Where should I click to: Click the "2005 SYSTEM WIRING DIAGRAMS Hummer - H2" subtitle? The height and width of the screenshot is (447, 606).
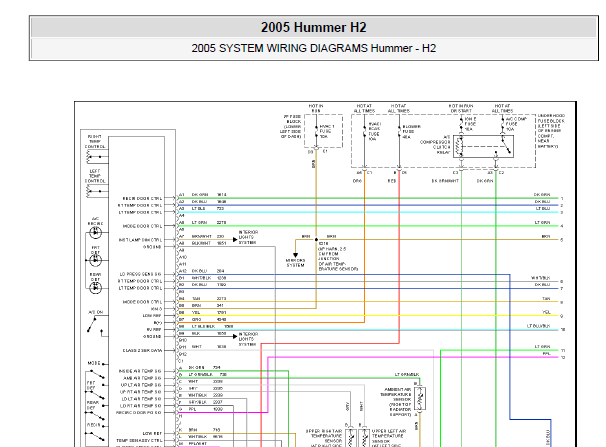(313, 48)
